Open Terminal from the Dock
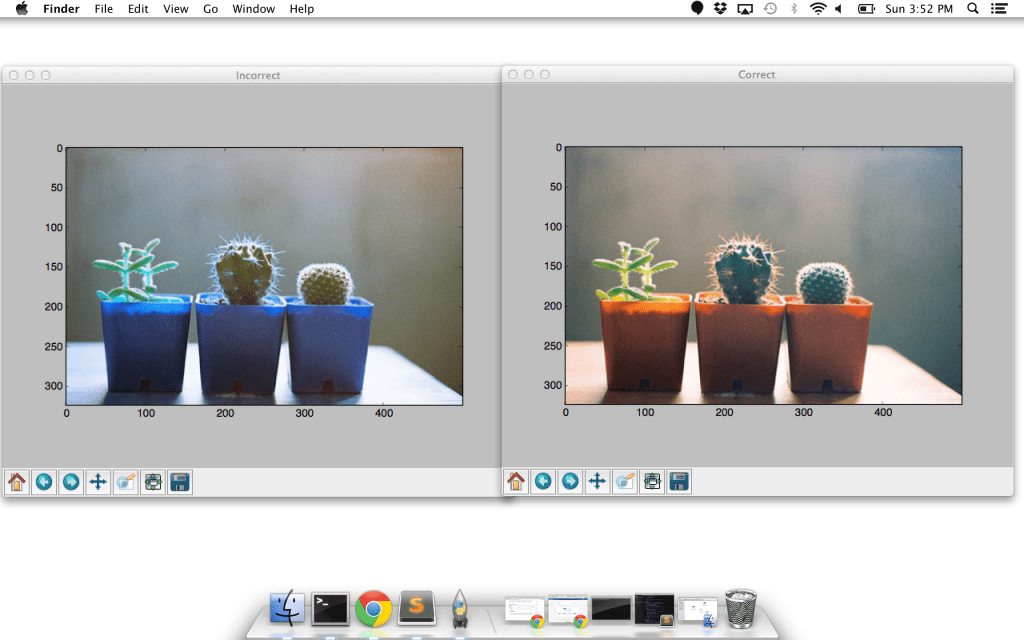Screen dimensions: 1024x640 (x=331, y=608)
